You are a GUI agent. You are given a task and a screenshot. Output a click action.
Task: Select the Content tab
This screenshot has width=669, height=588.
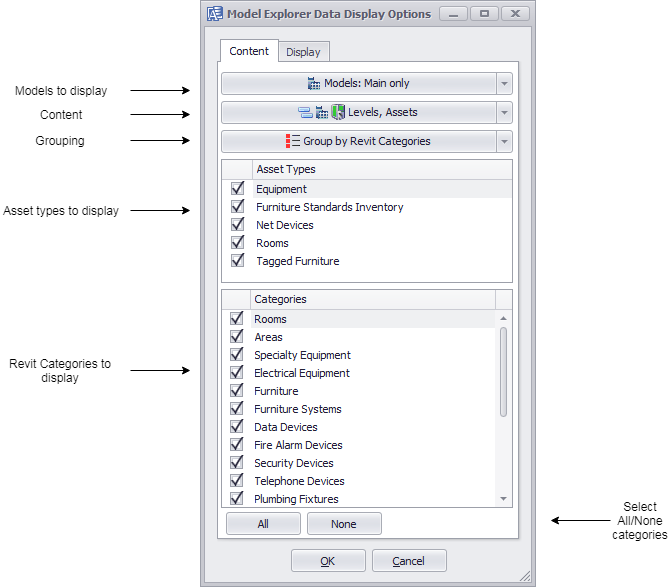click(x=249, y=51)
